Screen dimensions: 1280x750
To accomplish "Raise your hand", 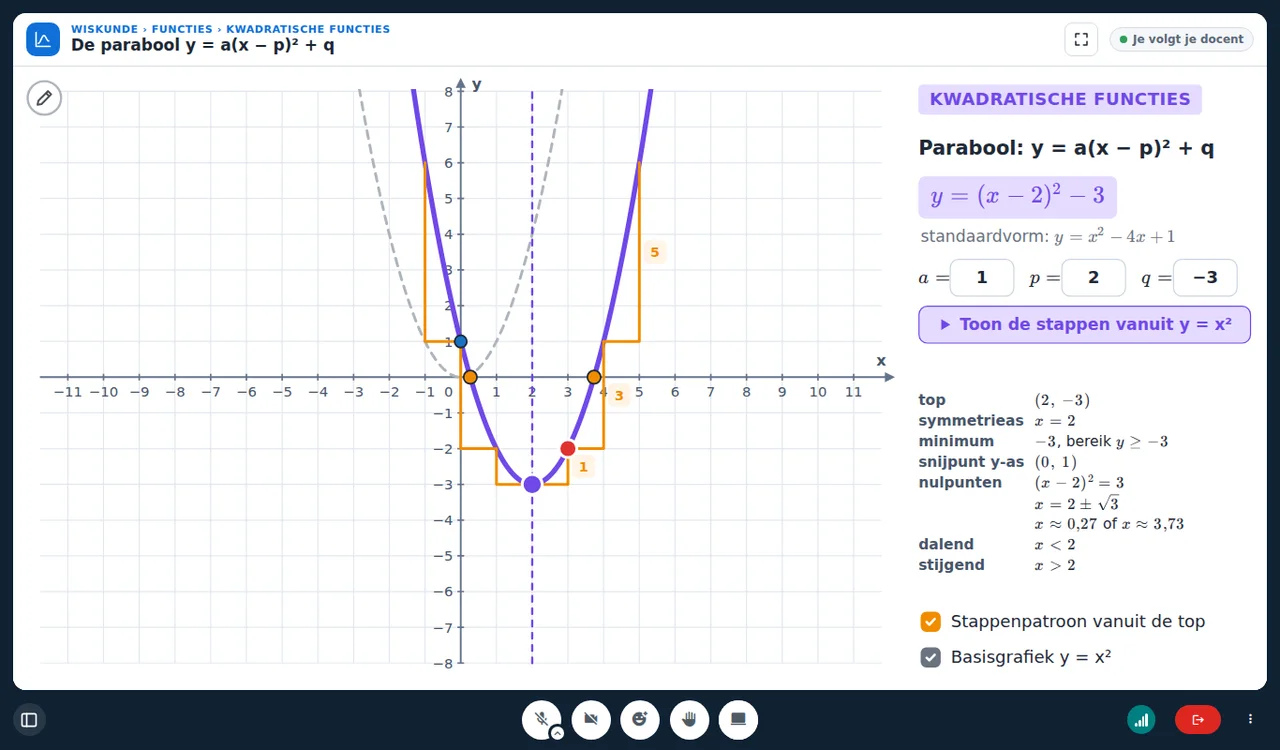I will pyautogui.click(x=689, y=719).
